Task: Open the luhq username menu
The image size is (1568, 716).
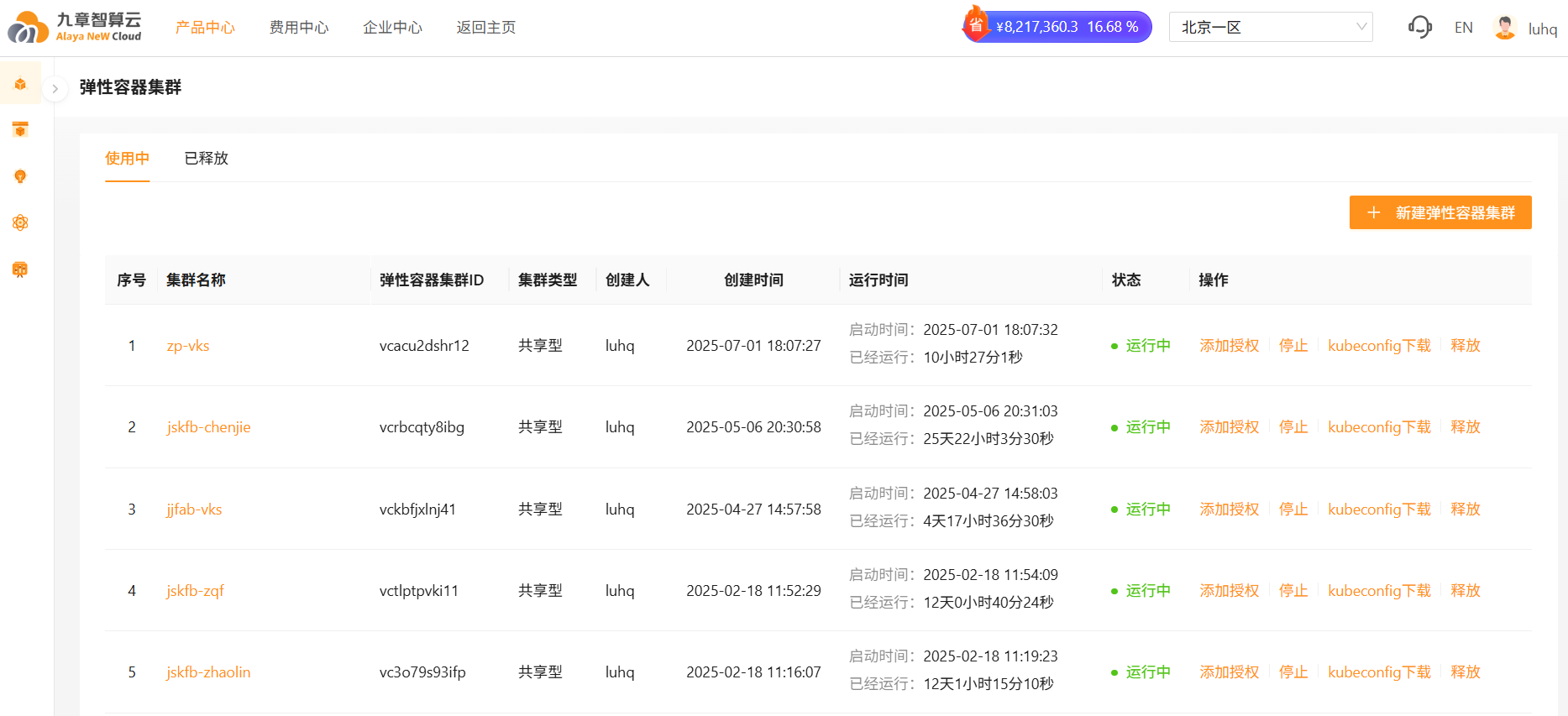Action: 1543,29
